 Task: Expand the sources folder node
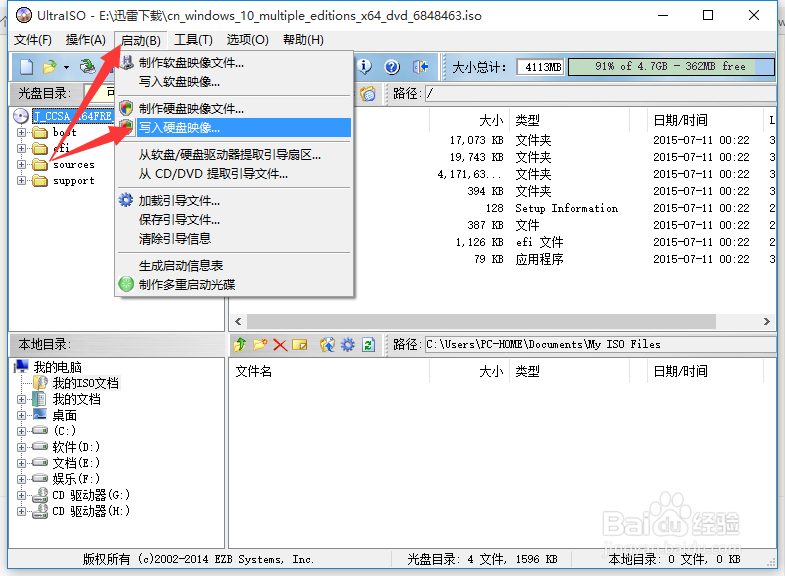(21, 164)
